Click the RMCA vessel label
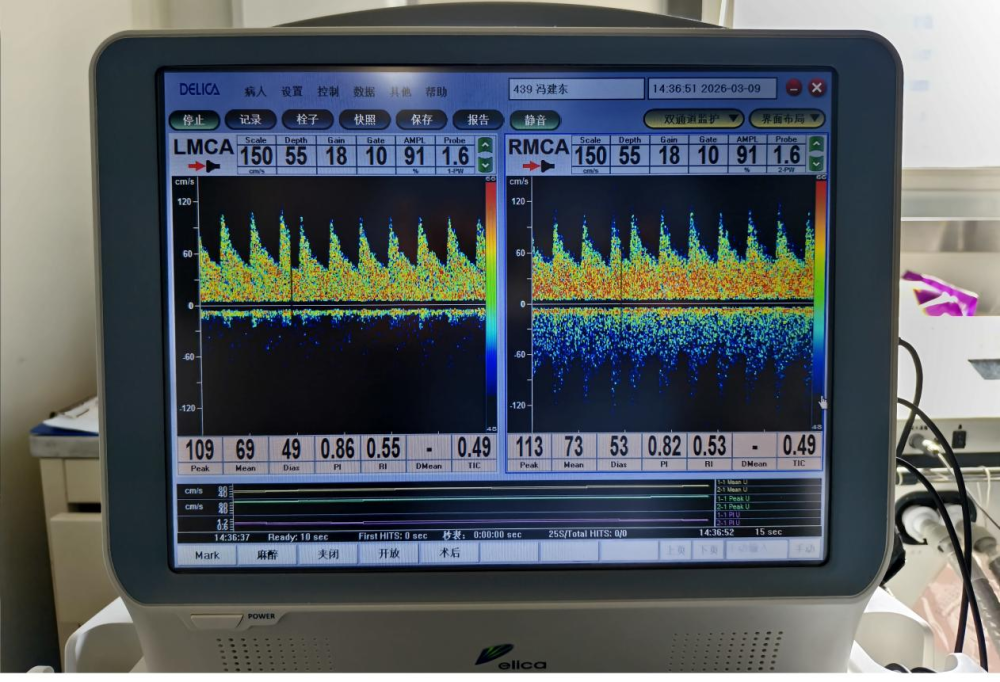Image resolution: width=1000 pixels, height=682 pixels. click(x=538, y=147)
